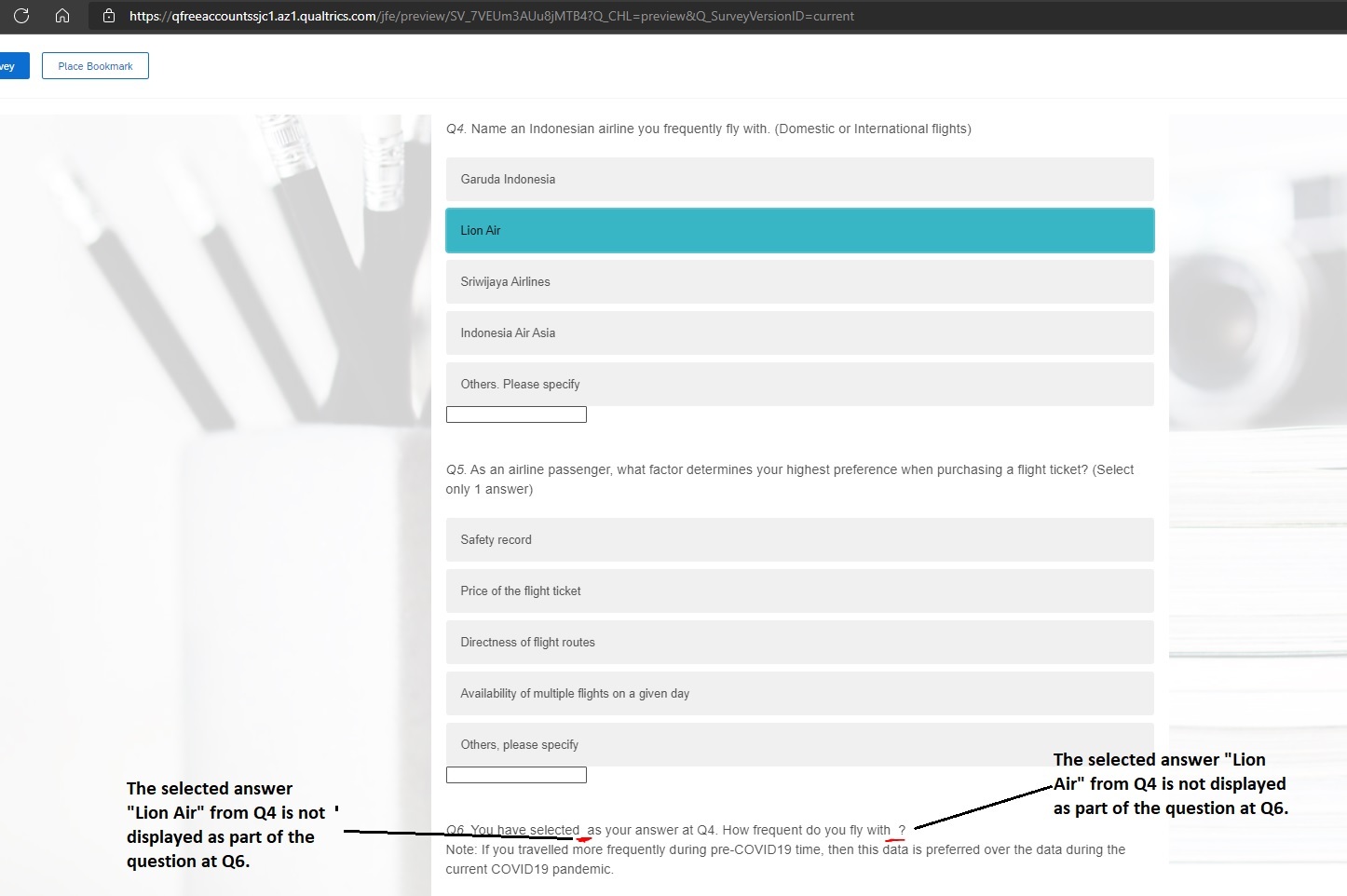Choose Others, please specify in Q5
1347x896 pixels.
(799, 744)
